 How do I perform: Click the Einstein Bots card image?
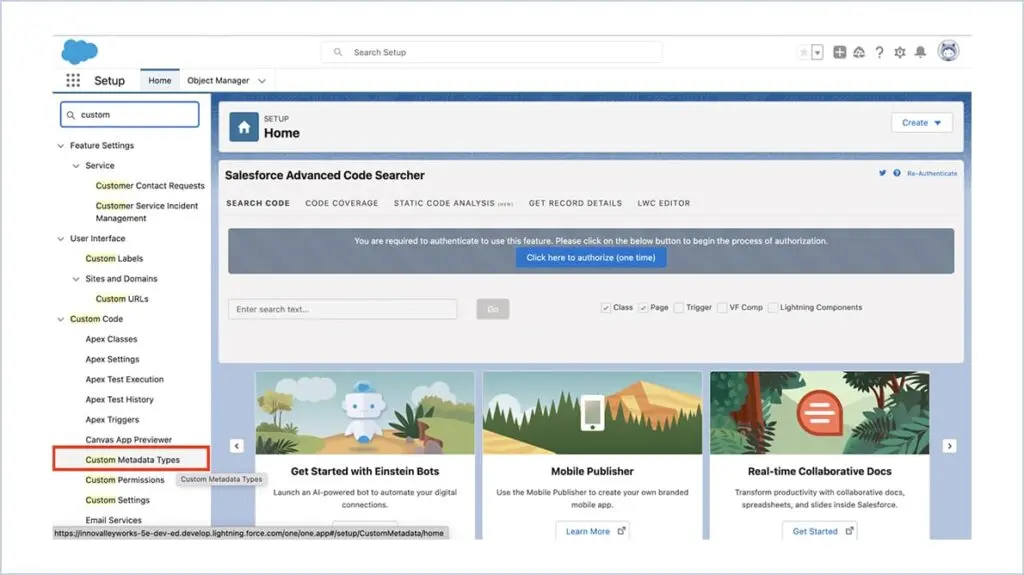[365, 413]
